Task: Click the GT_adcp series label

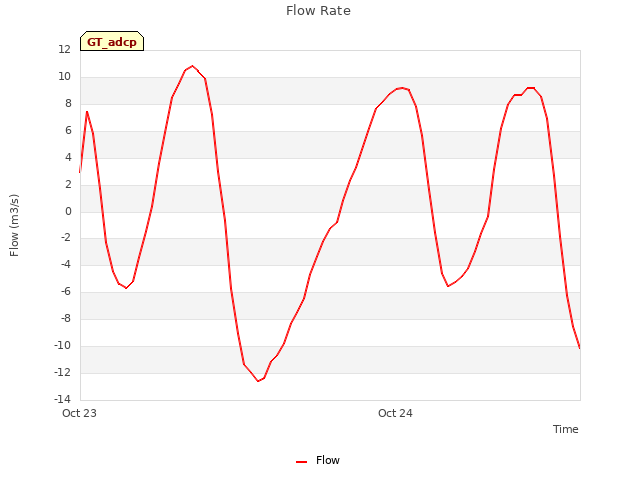Action: 112,41
